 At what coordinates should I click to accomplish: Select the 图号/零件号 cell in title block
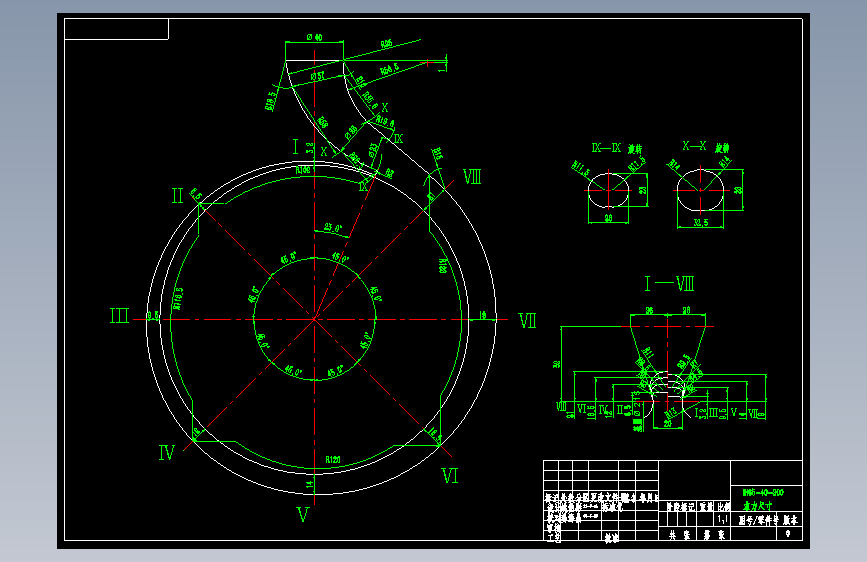coord(759,520)
